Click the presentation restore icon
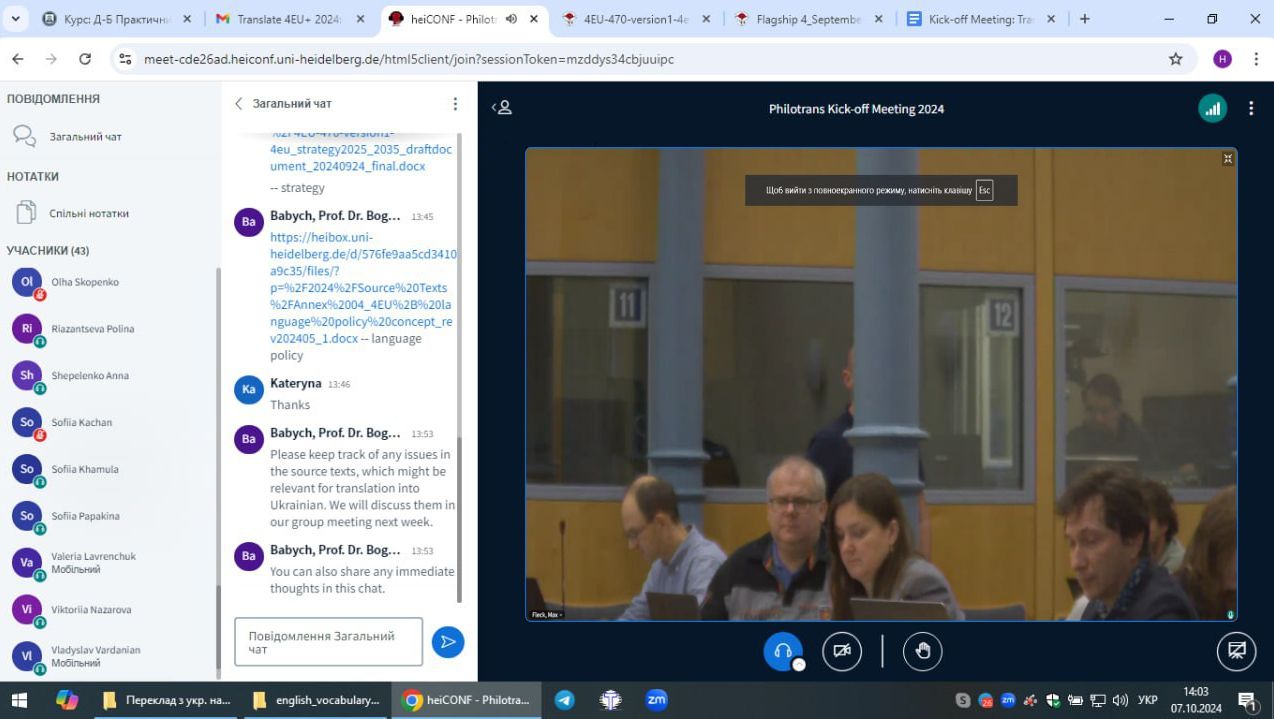The image size is (1274, 719). pos(1236,651)
